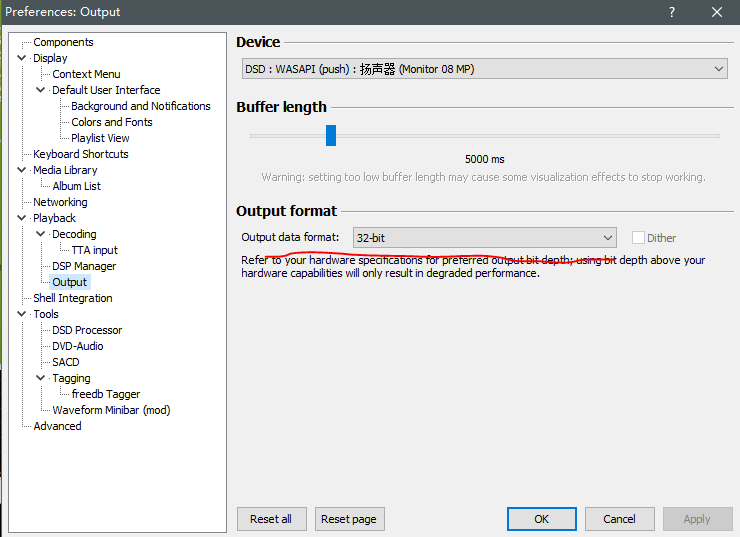Click the Buffer length slider handle
Screen dimensions: 740x537
point(331,136)
